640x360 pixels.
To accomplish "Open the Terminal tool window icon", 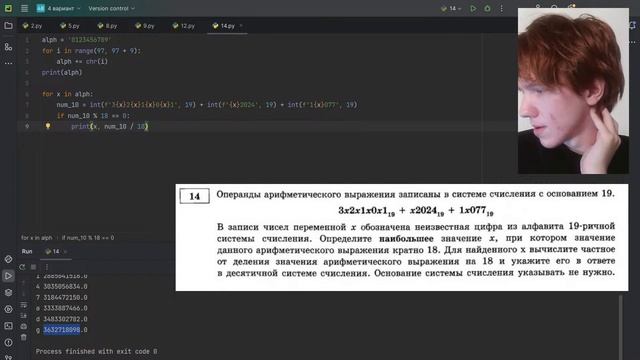I will 8,326.
